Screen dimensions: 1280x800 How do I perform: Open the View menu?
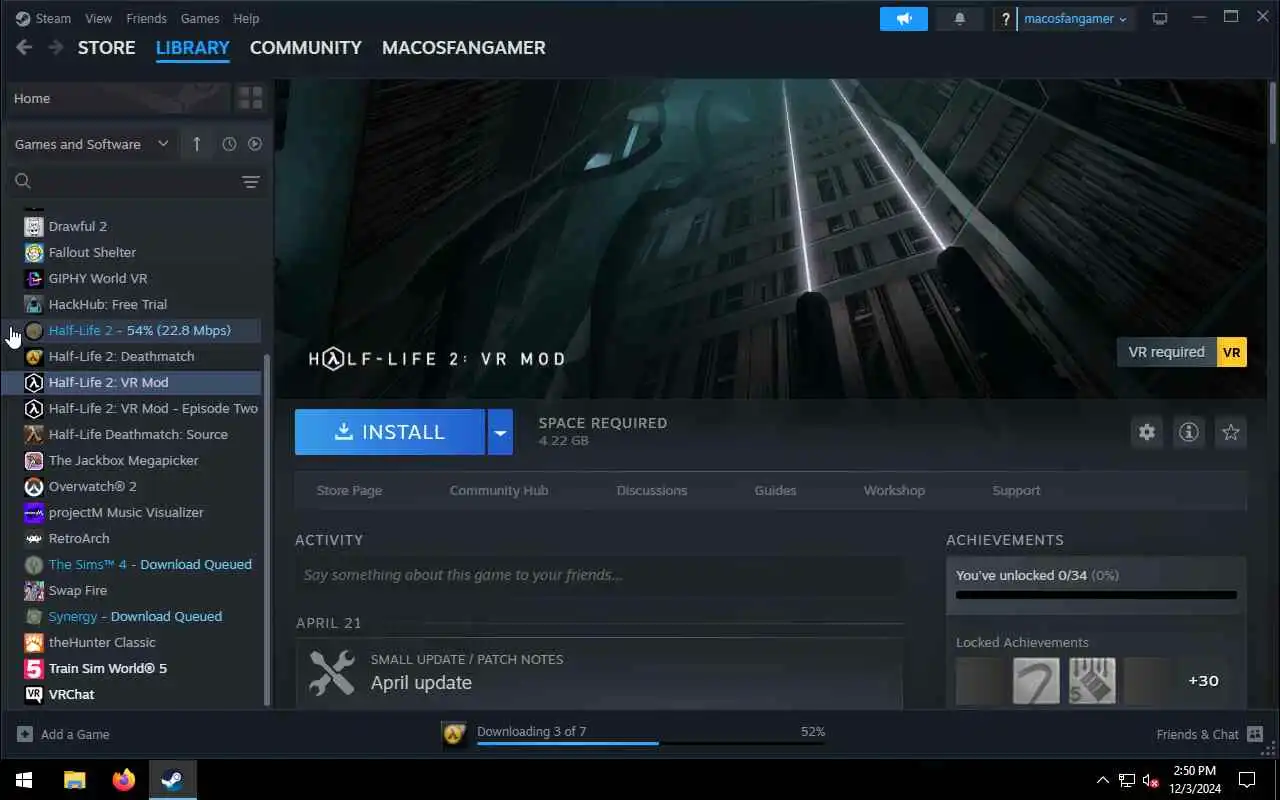(x=99, y=18)
